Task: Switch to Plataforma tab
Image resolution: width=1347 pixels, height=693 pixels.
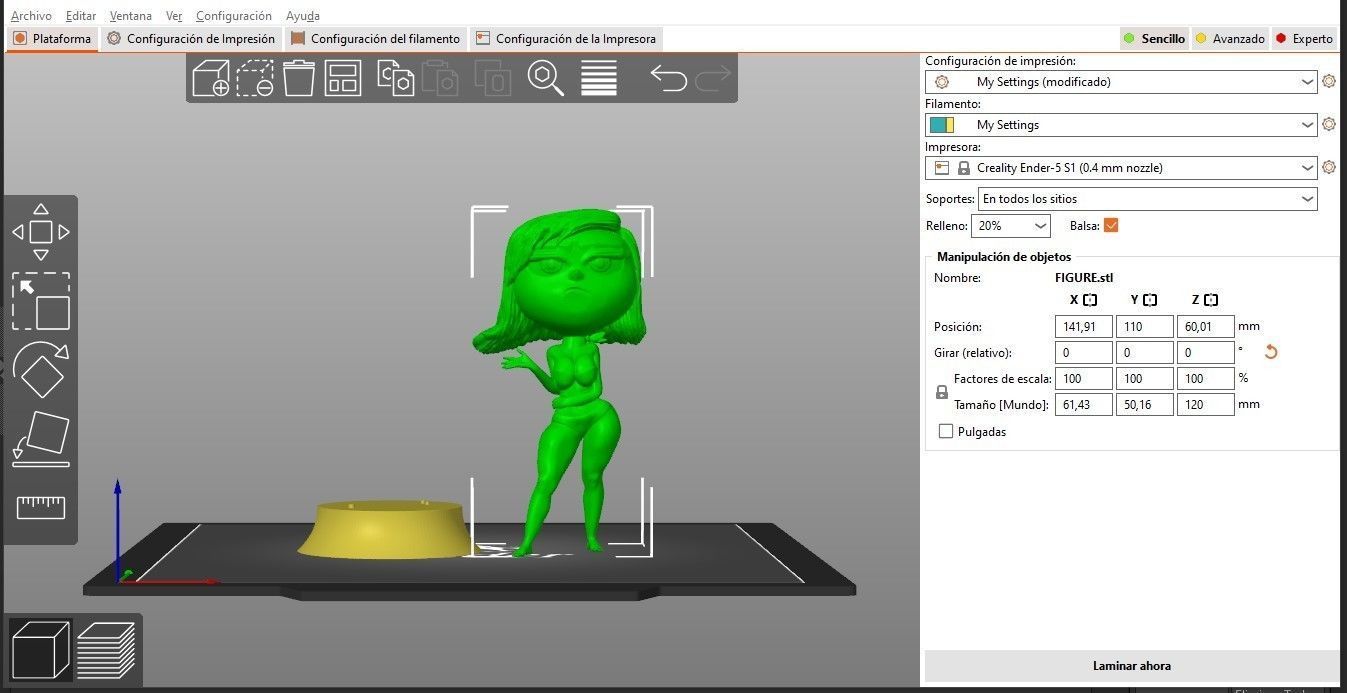Action: coord(52,39)
